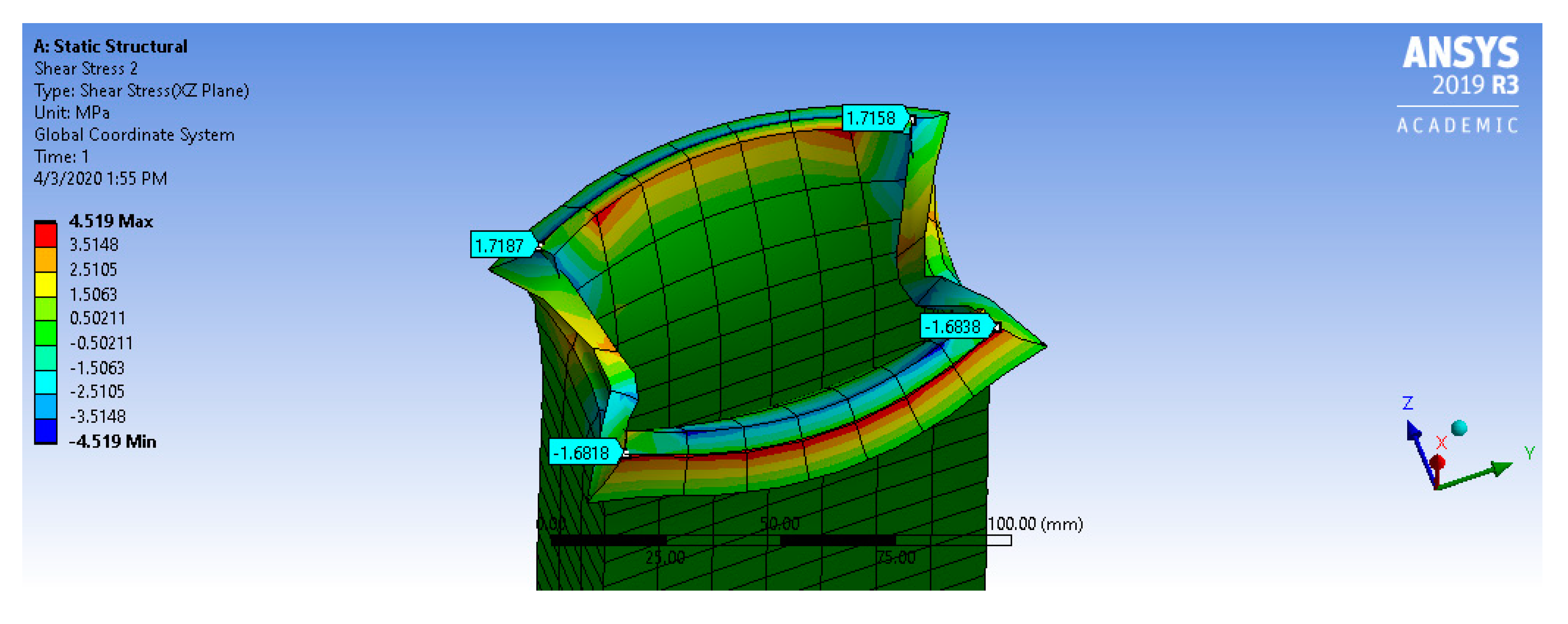Click the cyan isometric view ball

pyautogui.click(x=1459, y=428)
